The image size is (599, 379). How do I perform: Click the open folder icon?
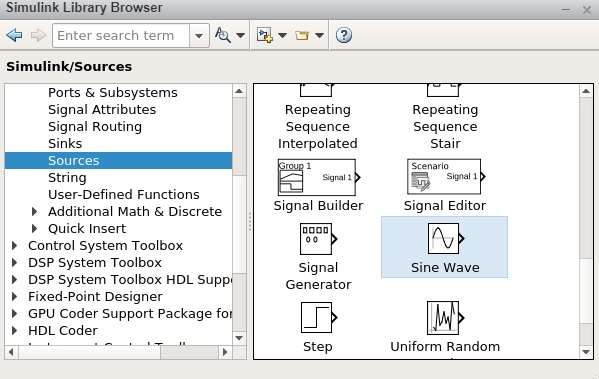(302, 36)
